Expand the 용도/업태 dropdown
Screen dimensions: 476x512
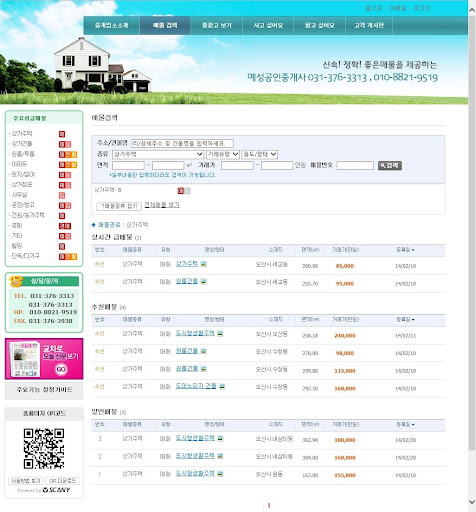pos(260,154)
